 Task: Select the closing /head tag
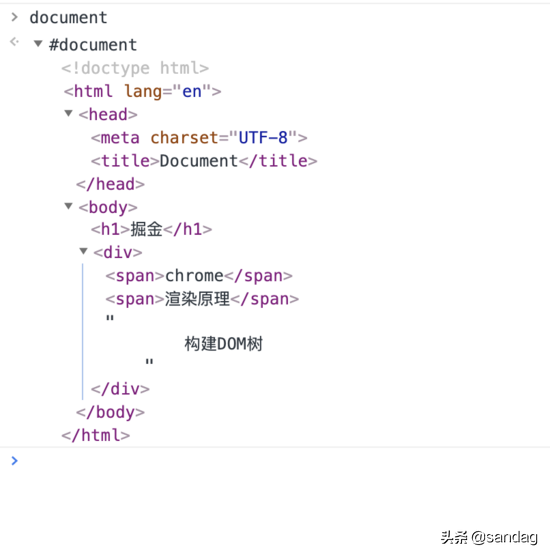110,184
